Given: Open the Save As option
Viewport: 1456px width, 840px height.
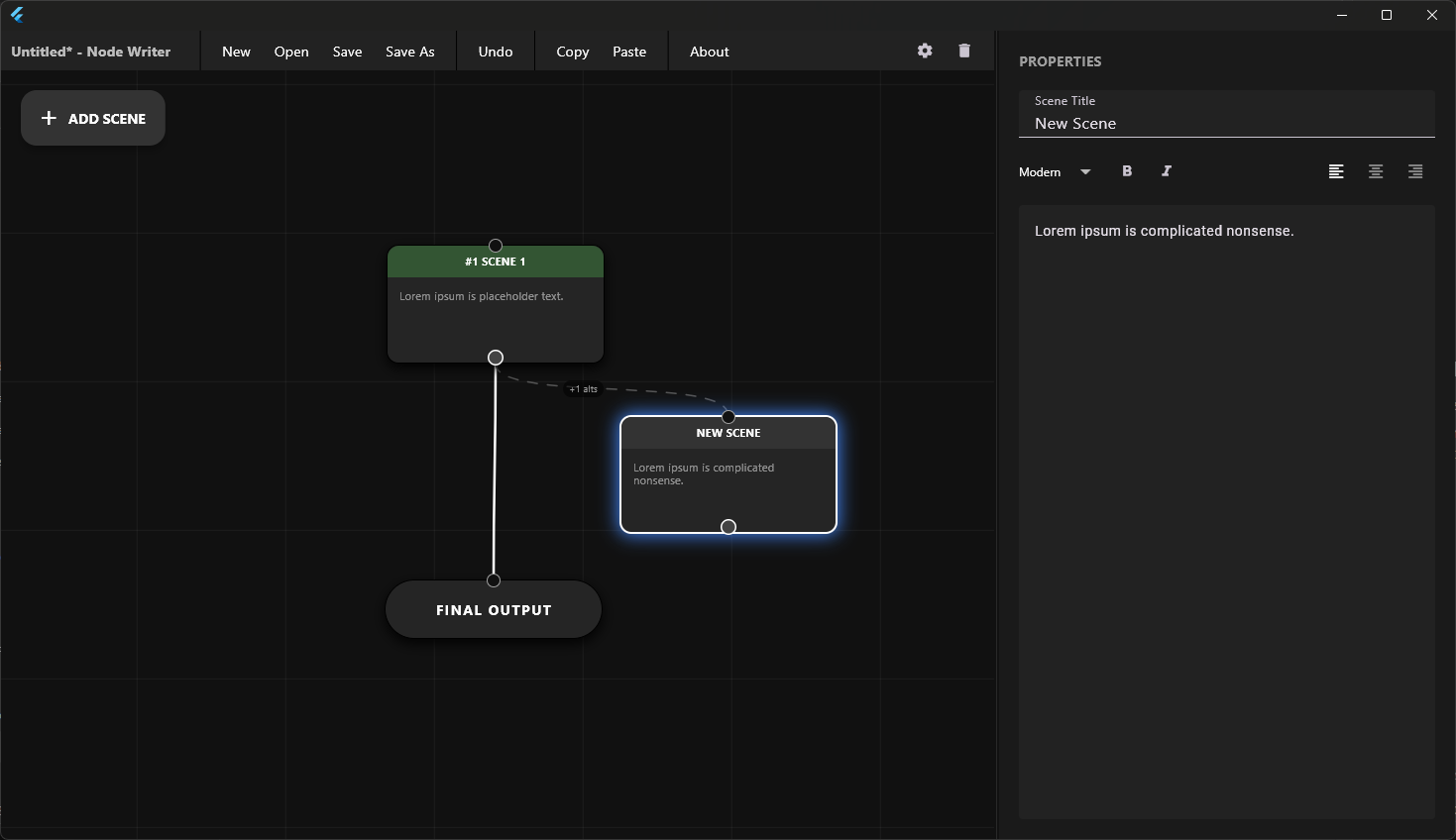Looking at the screenshot, I should click(x=409, y=52).
